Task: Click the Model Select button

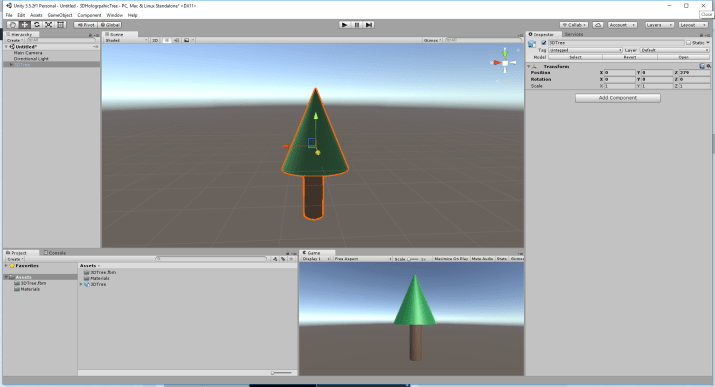Action: [x=575, y=57]
